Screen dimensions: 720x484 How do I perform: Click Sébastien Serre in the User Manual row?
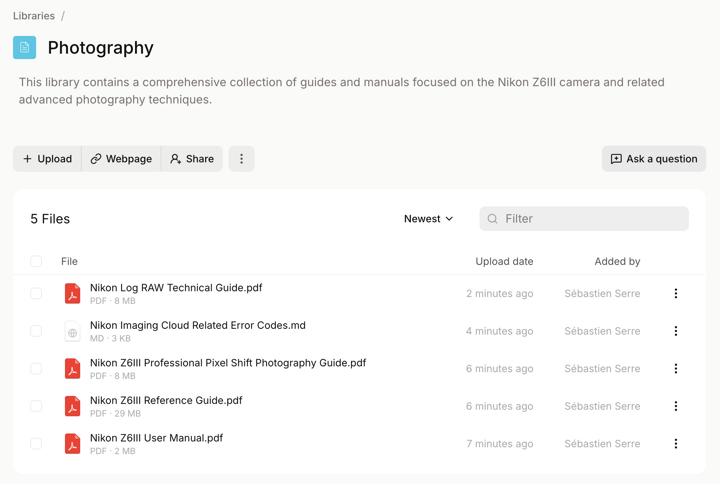click(x=602, y=444)
